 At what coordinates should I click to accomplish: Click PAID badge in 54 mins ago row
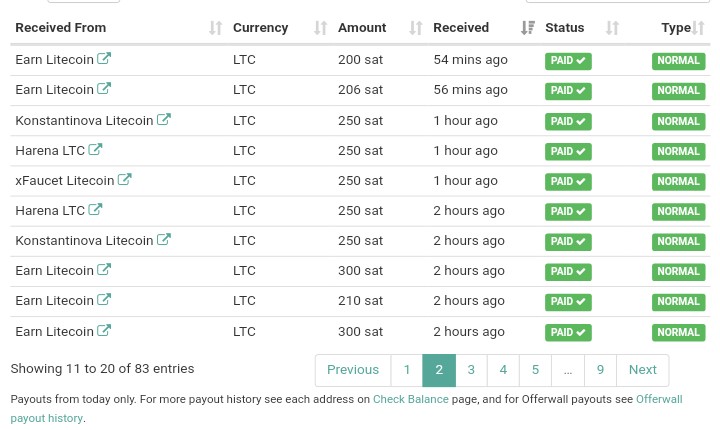[x=568, y=61]
